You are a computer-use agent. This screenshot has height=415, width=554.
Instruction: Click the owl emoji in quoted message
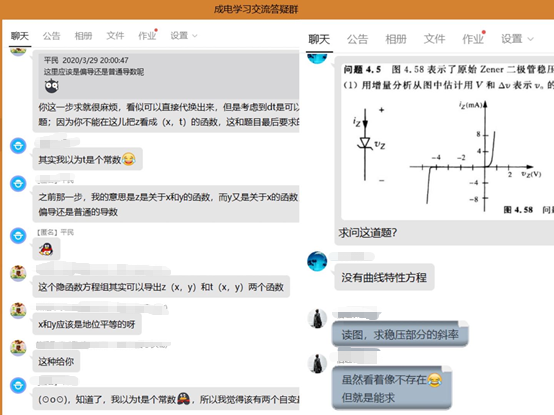coord(52,86)
